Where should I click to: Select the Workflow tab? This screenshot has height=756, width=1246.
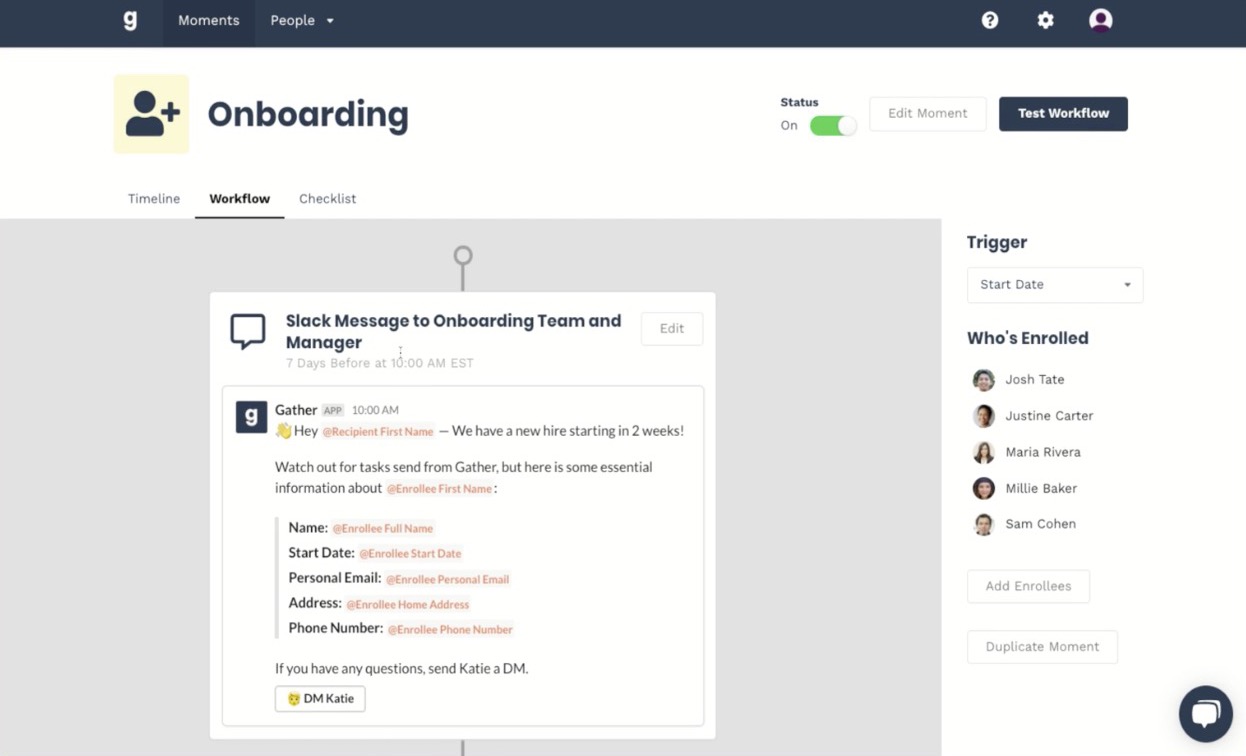pyautogui.click(x=240, y=198)
